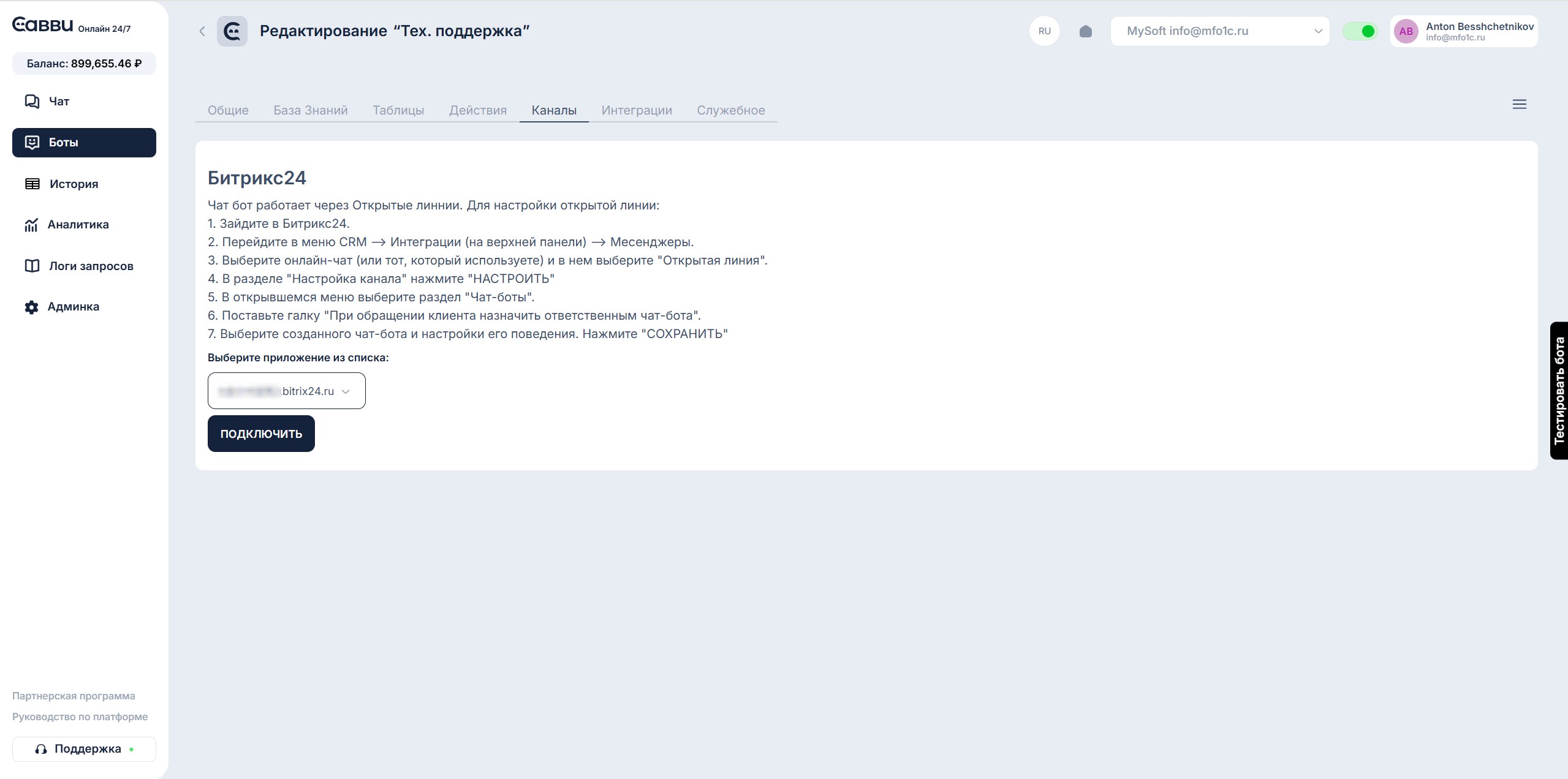
Task: Open Anton Besshchetnikov profile menu
Action: [x=1463, y=31]
